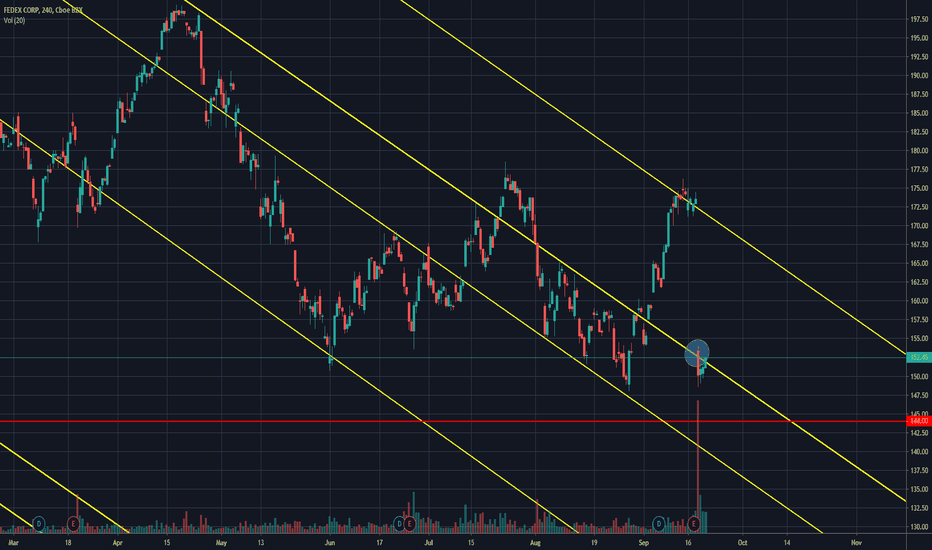This screenshot has height=550, width=932.
Task: Click the Jul label on time axis
Action: tap(429, 543)
